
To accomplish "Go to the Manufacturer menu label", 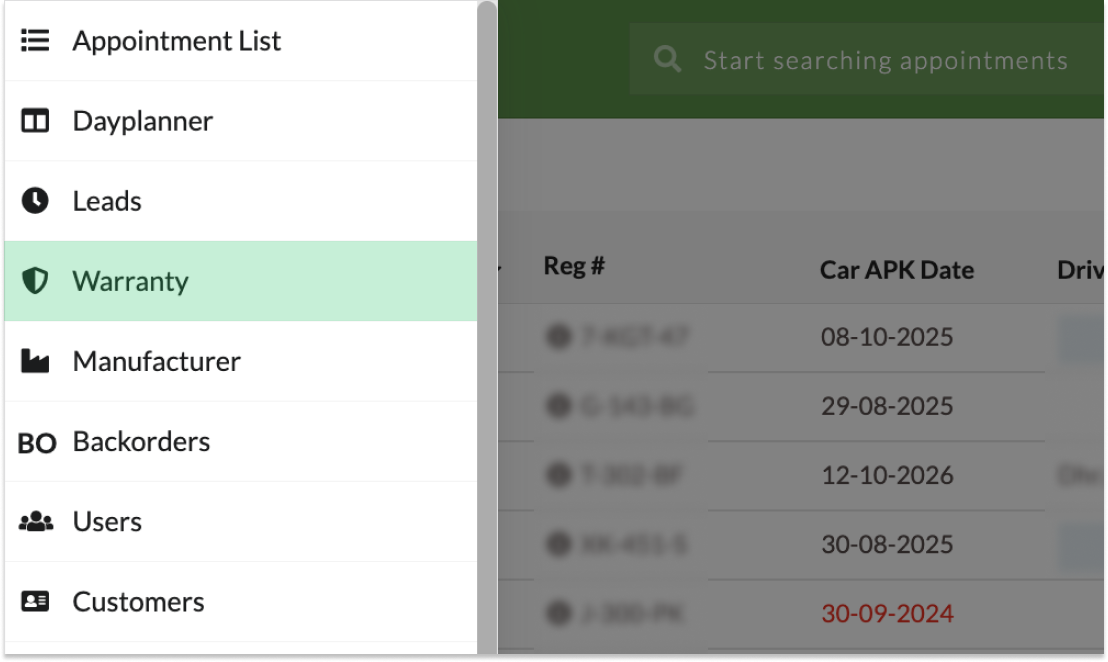I will [156, 361].
